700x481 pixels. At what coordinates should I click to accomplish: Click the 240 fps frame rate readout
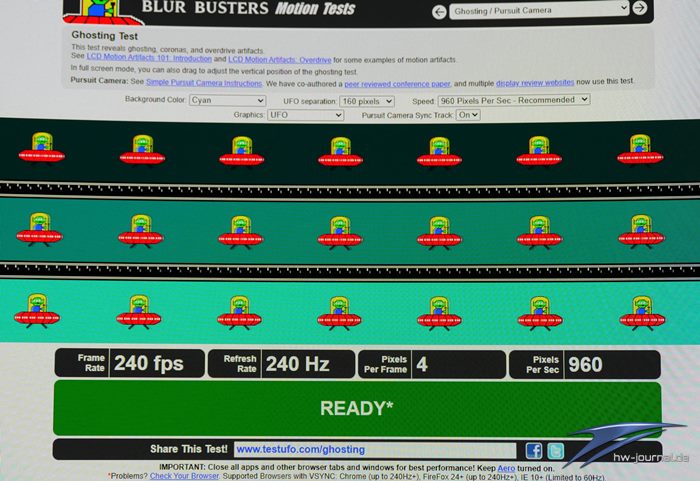[x=149, y=363]
